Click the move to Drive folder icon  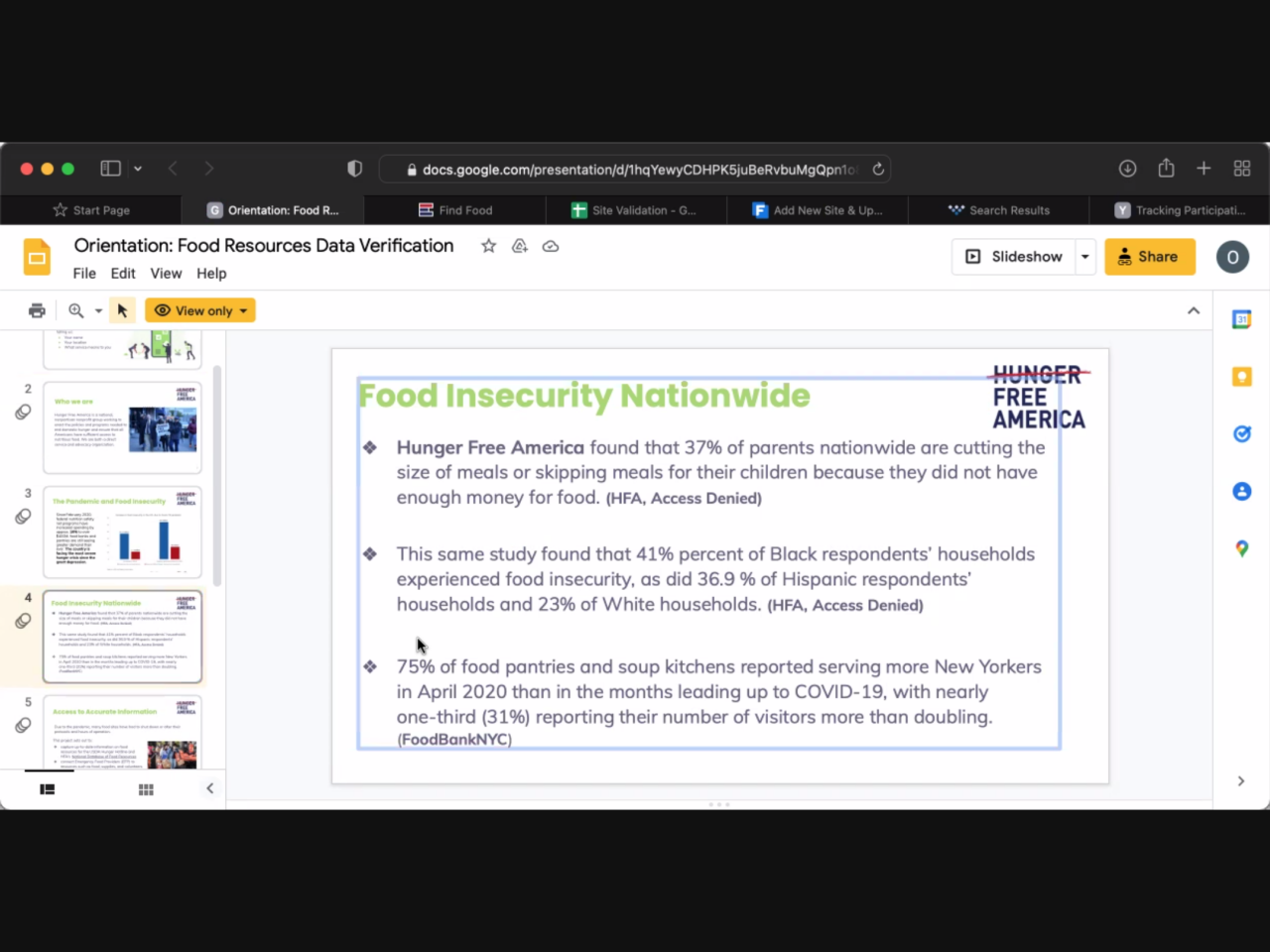[x=519, y=246]
